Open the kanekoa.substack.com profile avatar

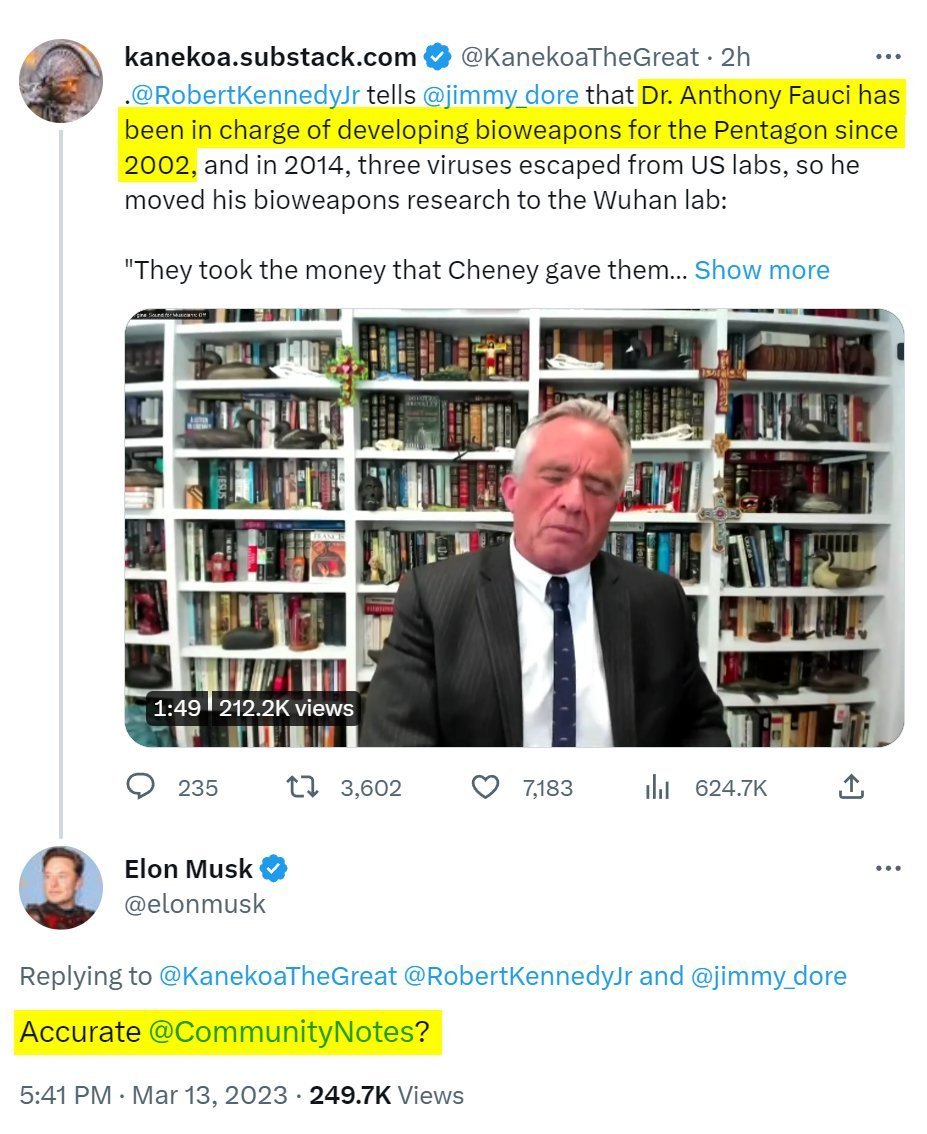click(x=61, y=80)
